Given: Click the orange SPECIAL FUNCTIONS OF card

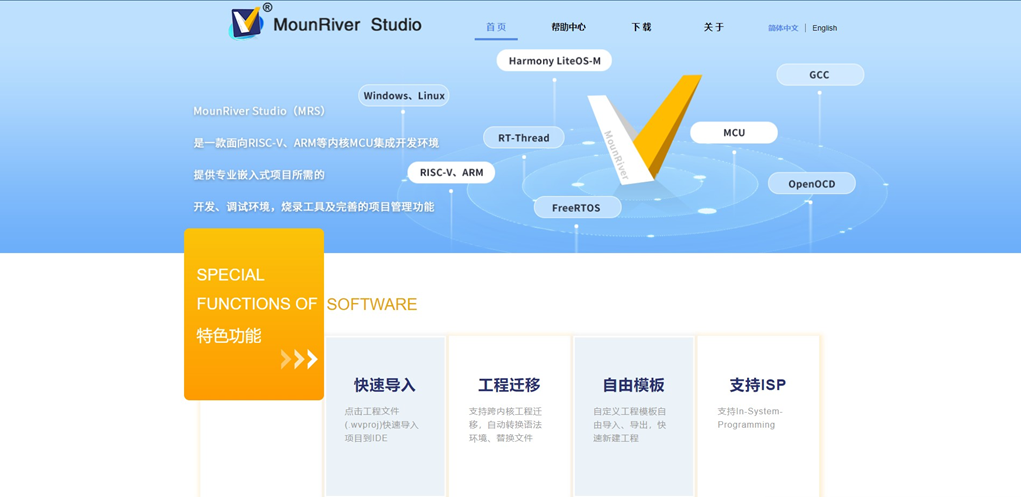Looking at the screenshot, I should click(254, 314).
